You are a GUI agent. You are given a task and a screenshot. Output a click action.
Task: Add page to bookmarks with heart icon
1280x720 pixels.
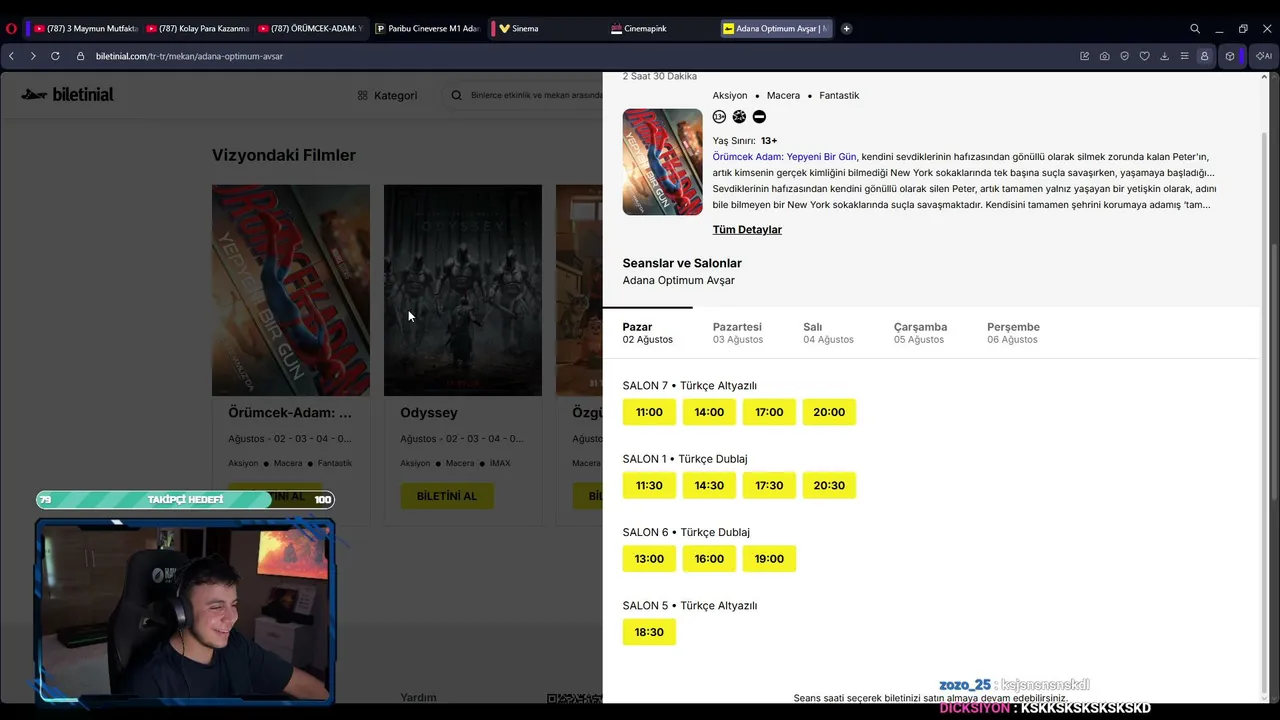tap(1144, 56)
